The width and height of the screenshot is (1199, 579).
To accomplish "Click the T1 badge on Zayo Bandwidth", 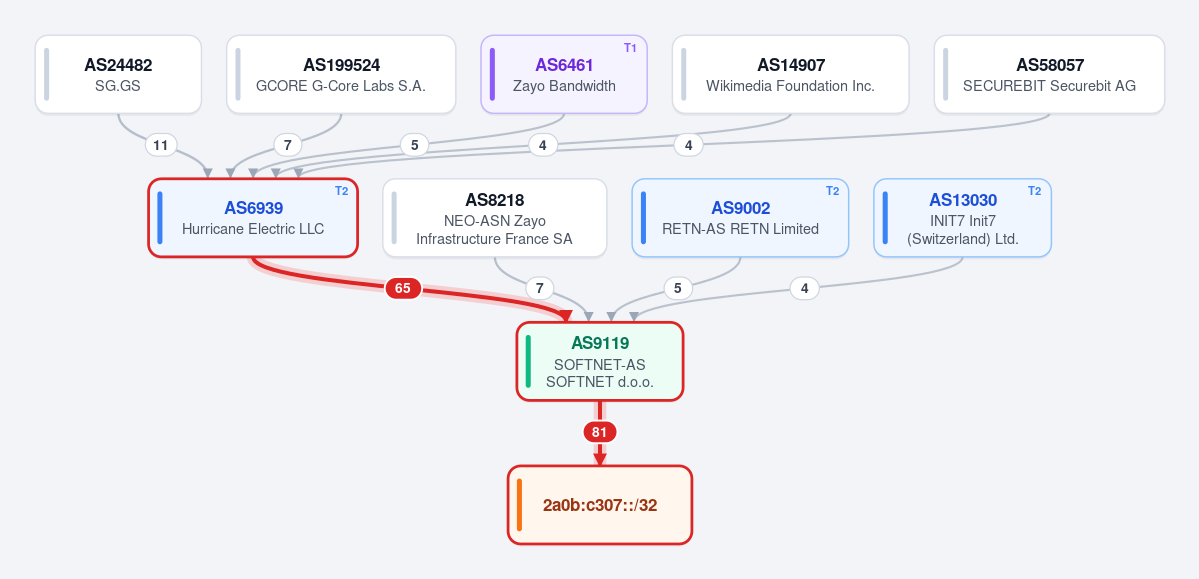I will click(630, 47).
